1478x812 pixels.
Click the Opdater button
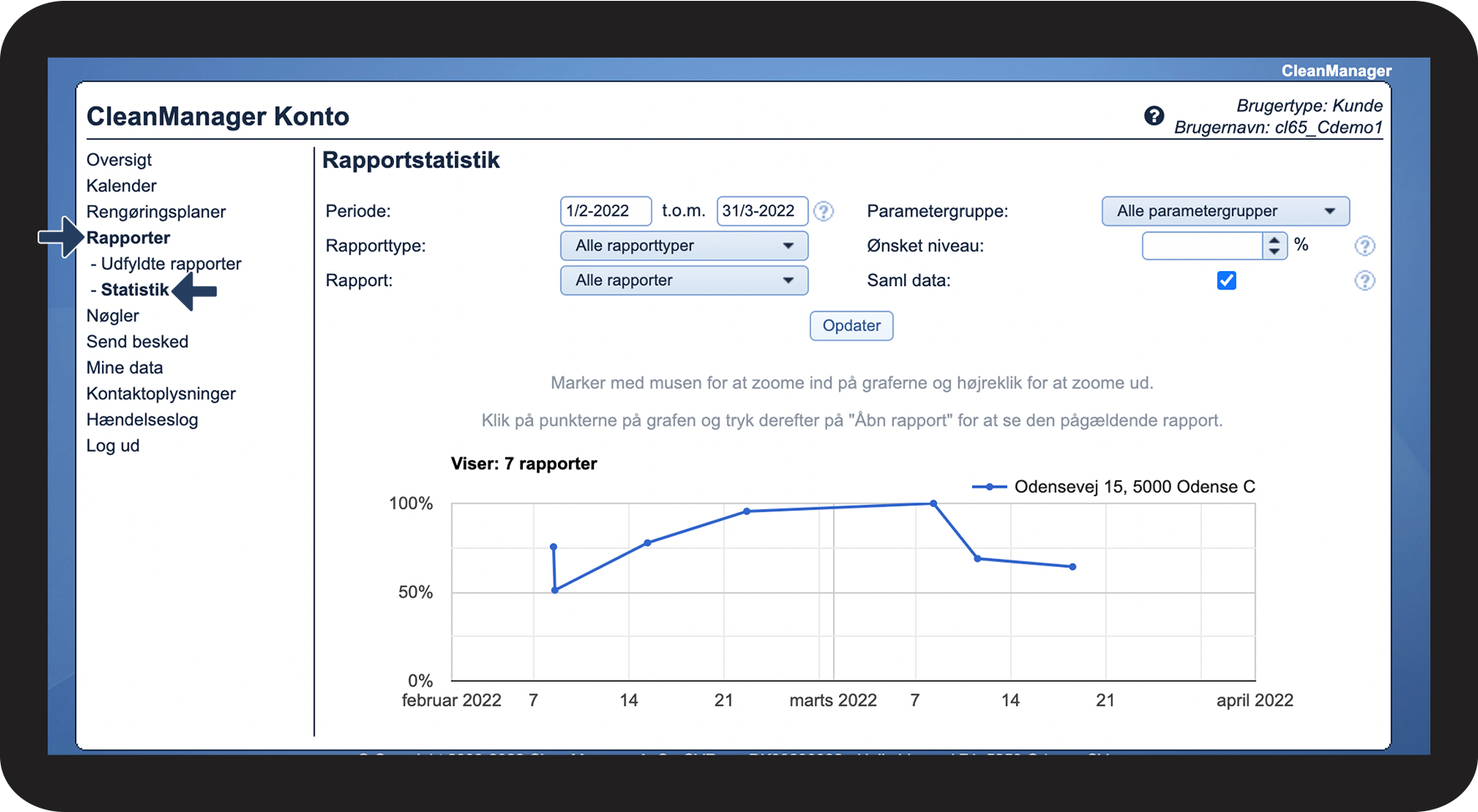[852, 326]
